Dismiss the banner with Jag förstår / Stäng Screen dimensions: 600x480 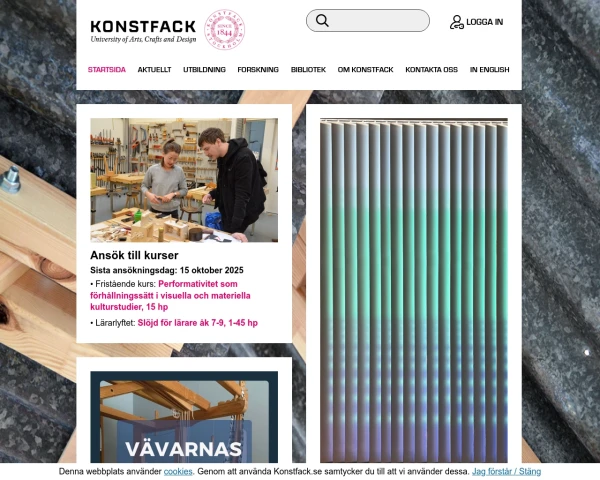point(506,472)
